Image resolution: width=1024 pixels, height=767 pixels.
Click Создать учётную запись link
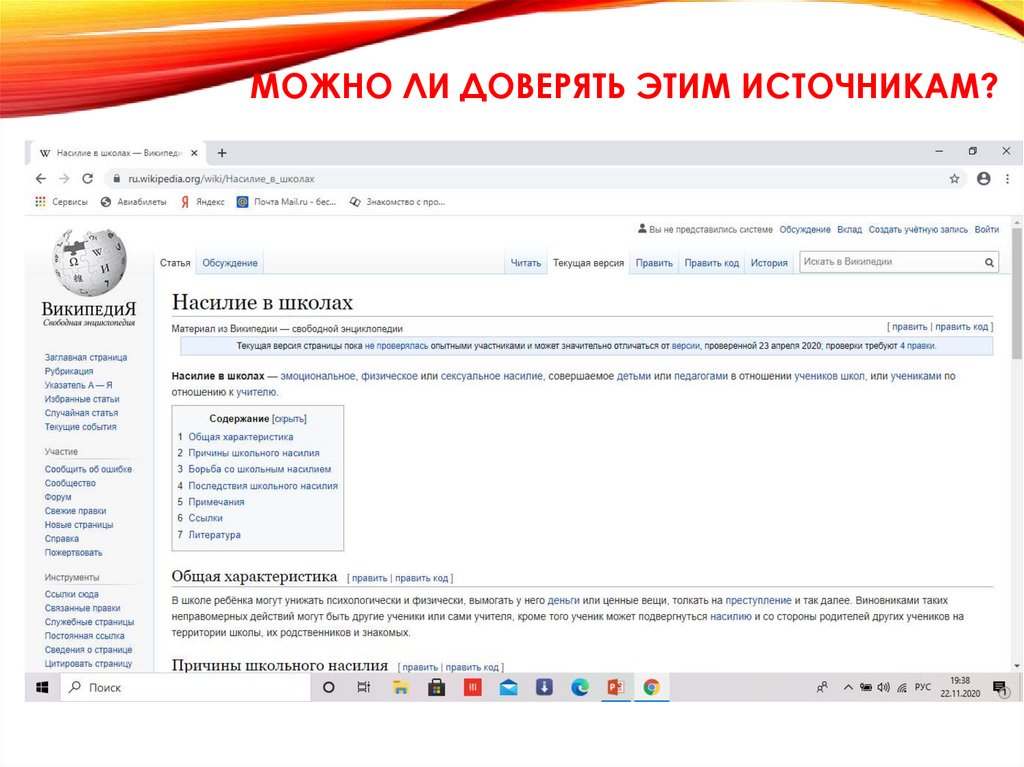(x=918, y=229)
